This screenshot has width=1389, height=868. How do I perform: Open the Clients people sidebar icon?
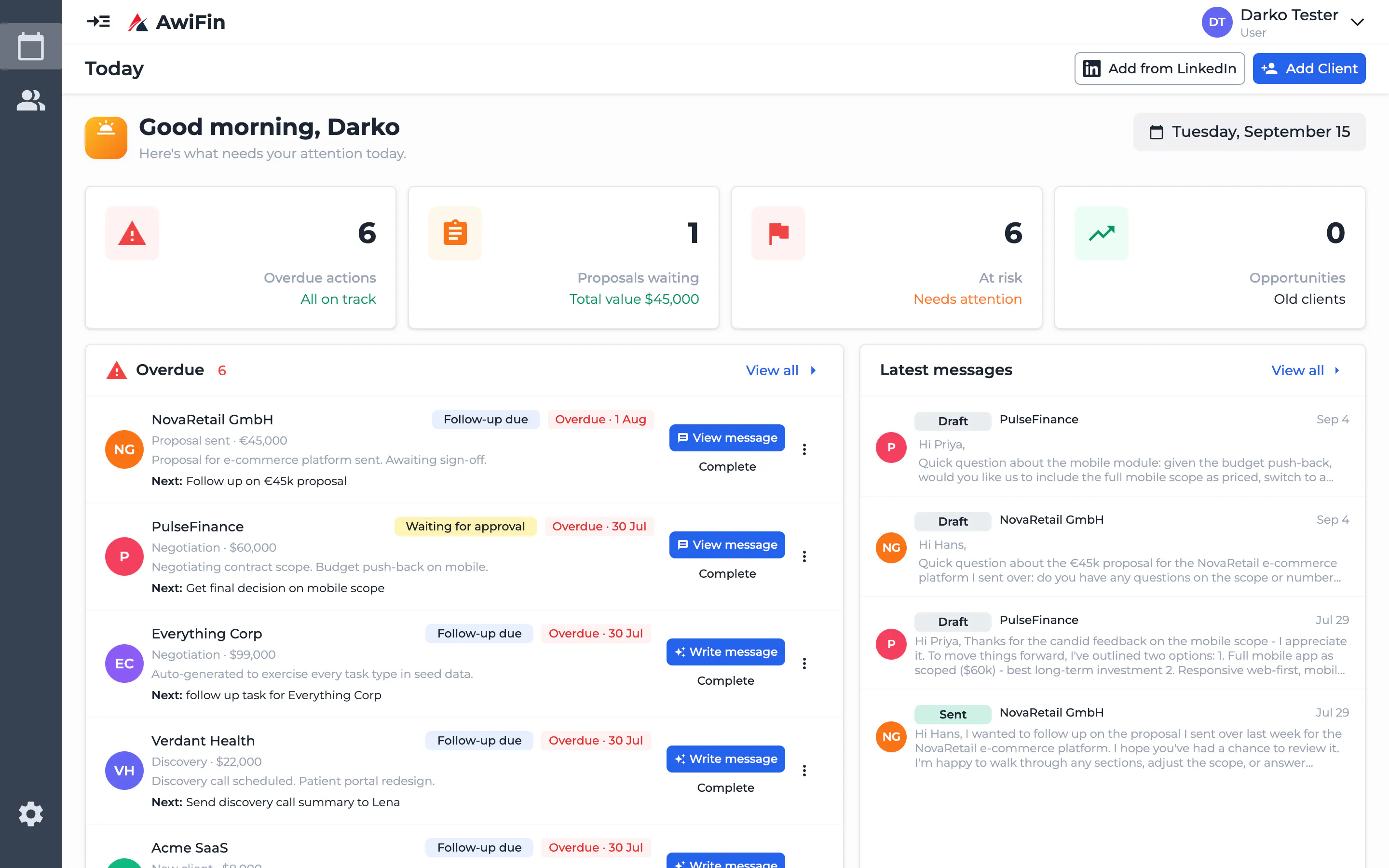click(x=30, y=100)
